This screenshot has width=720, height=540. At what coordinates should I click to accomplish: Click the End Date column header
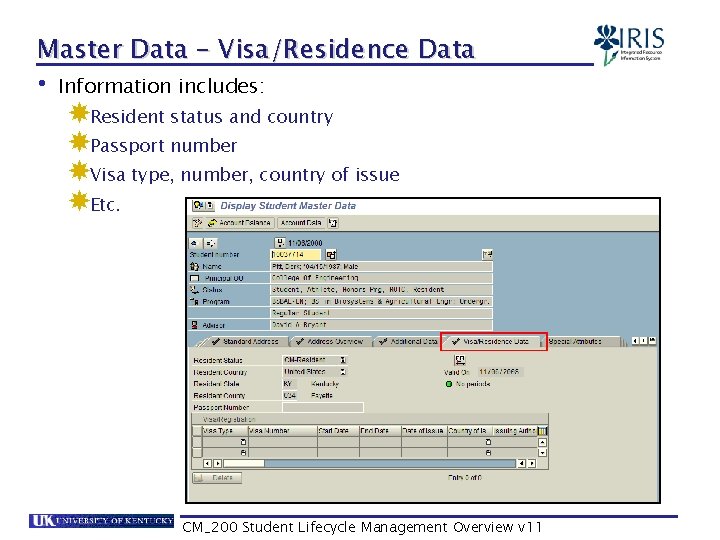click(380, 431)
